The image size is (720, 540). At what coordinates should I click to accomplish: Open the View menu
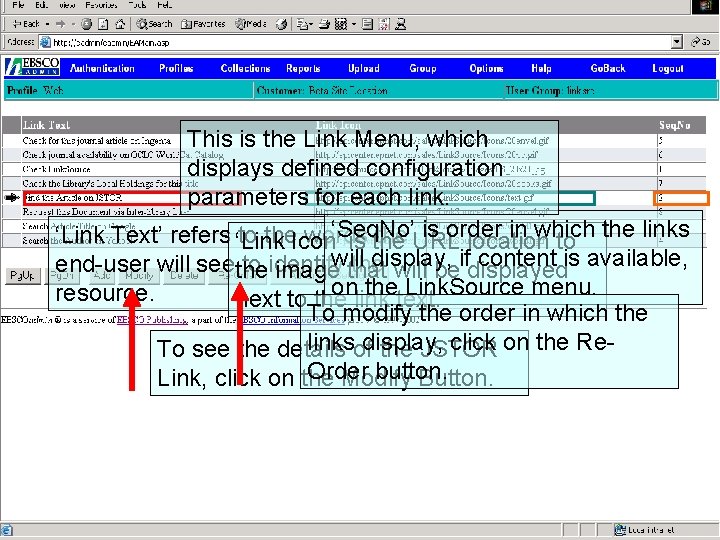tap(67, 5)
